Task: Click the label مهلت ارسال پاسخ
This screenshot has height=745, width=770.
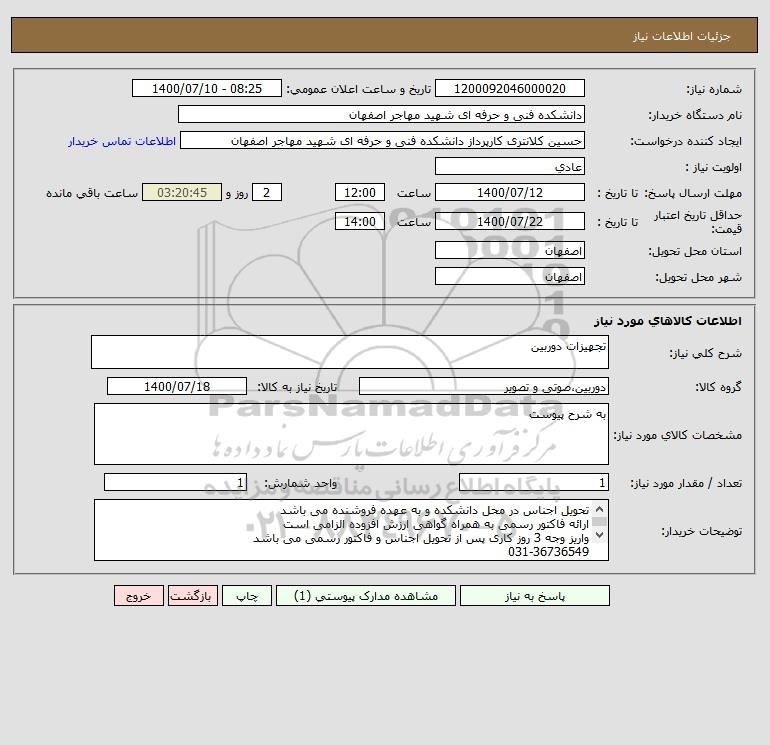Action: click(693, 193)
